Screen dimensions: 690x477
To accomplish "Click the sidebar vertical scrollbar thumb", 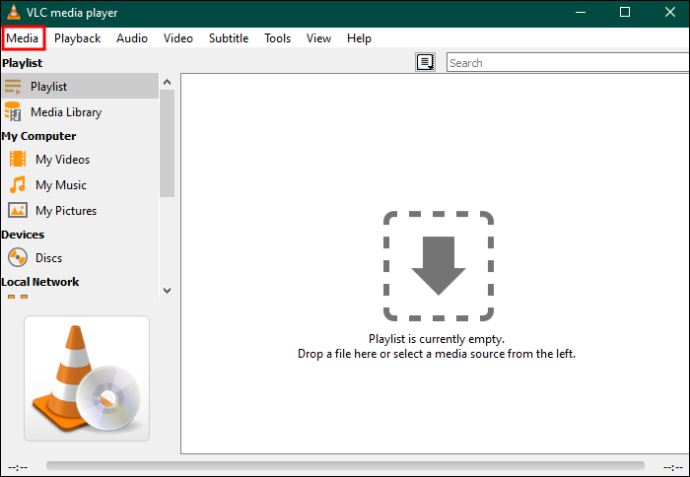I will [167, 143].
